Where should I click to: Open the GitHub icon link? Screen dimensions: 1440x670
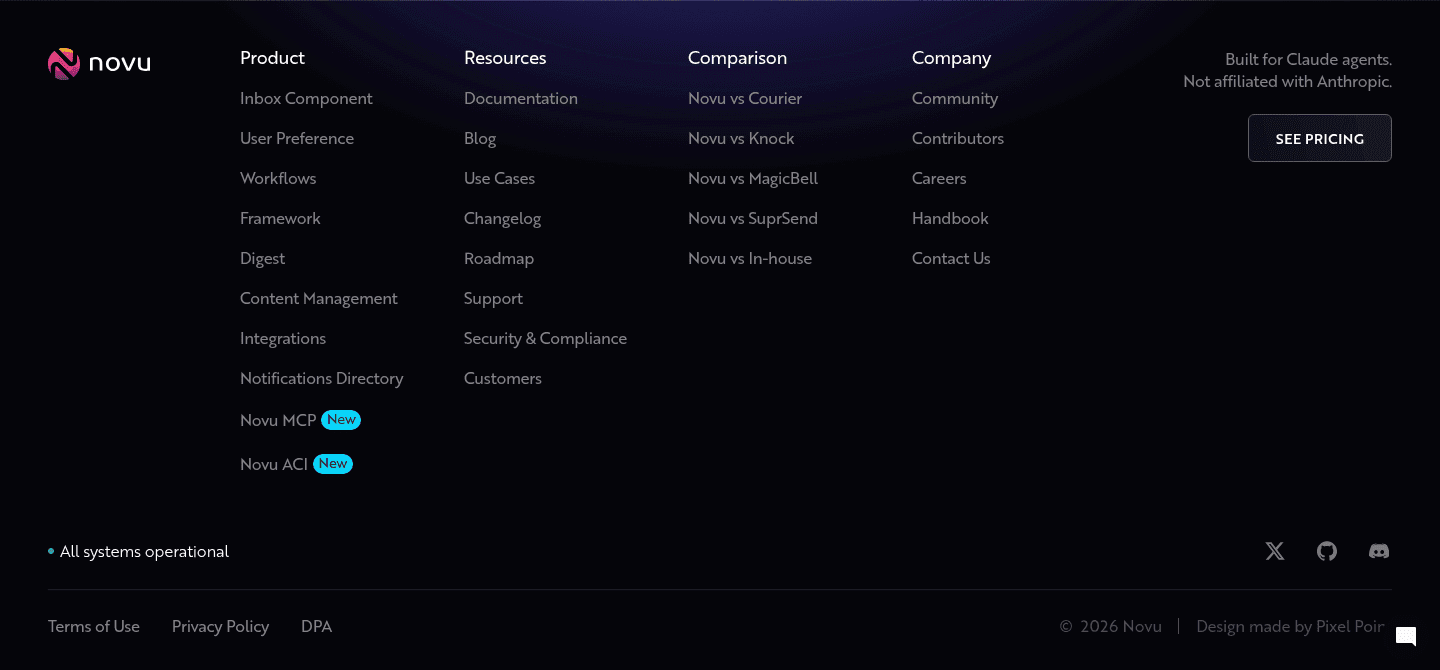click(1327, 551)
